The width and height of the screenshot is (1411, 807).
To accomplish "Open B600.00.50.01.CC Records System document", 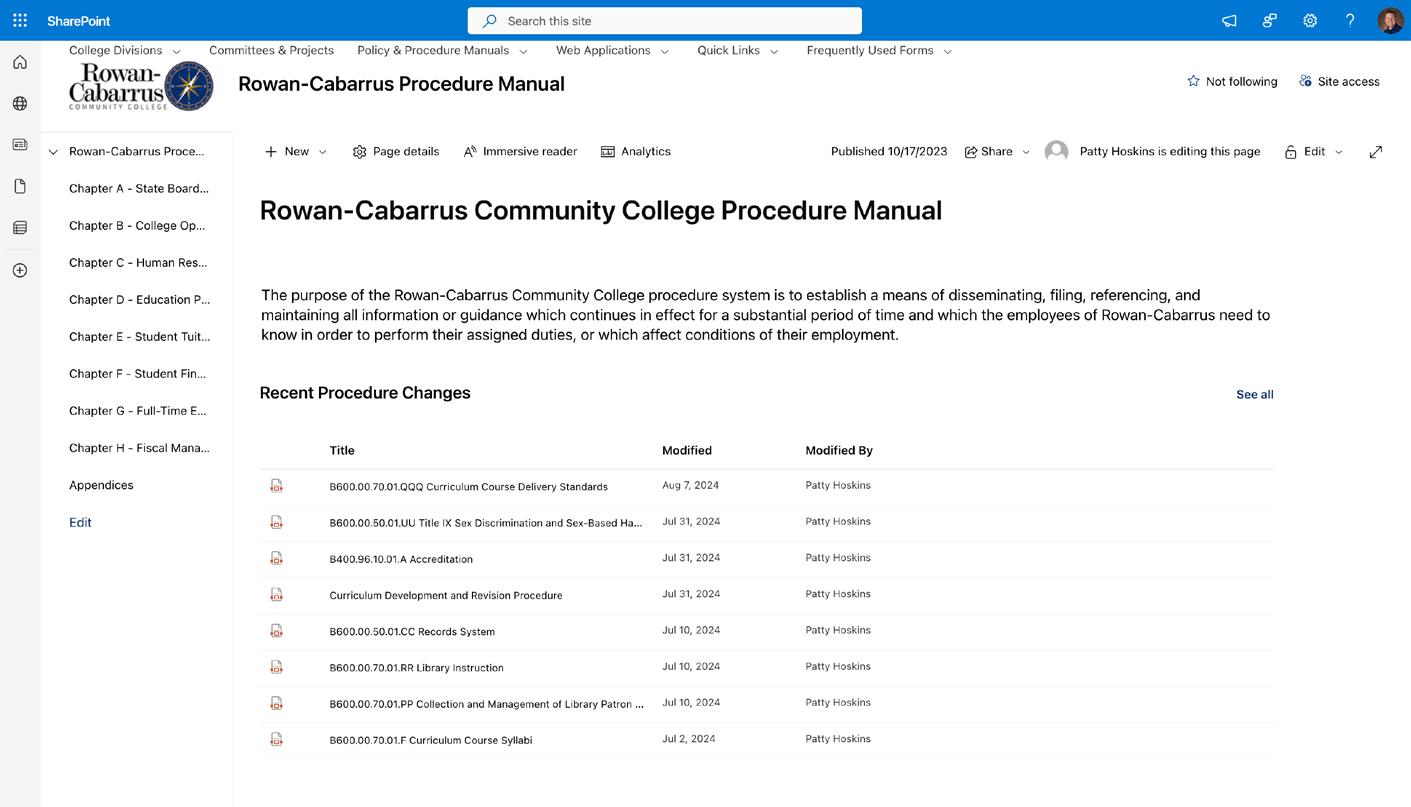I will pyautogui.click(x=412, y=632).
